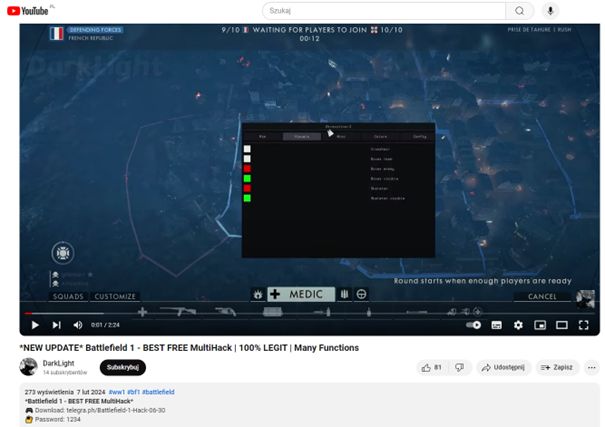Click the medic cross loadout icon
The height and width of the screenshot is (427, 605).
point(142,312)
